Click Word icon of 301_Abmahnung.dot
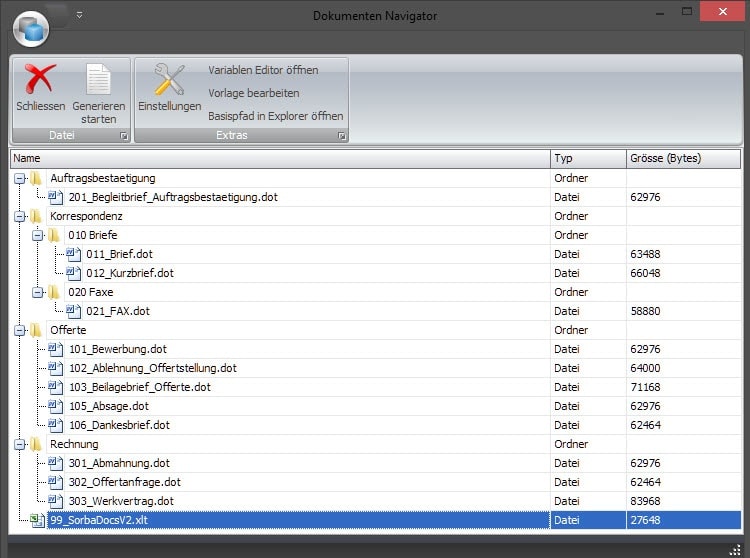The height and width of the screenshot is (558, 750). [55, 463]
